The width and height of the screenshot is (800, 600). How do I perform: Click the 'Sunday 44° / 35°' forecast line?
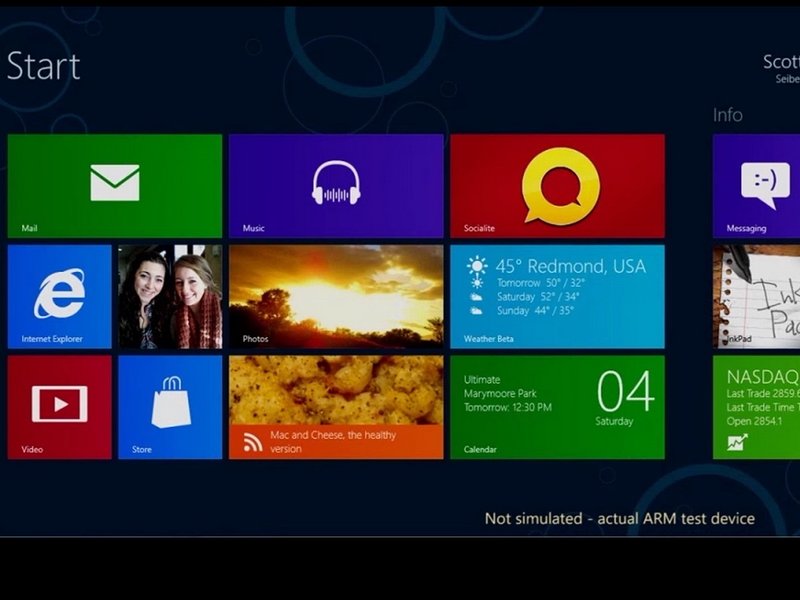click(x=535, y=310)
